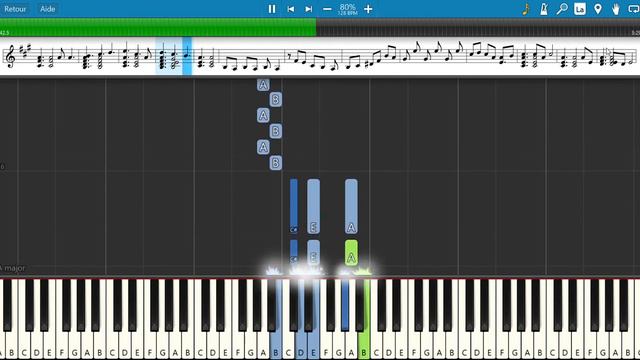Viewport: 640px width, 360px height.
Task: Click the loop repeat icon
Action: coord(633,9)
